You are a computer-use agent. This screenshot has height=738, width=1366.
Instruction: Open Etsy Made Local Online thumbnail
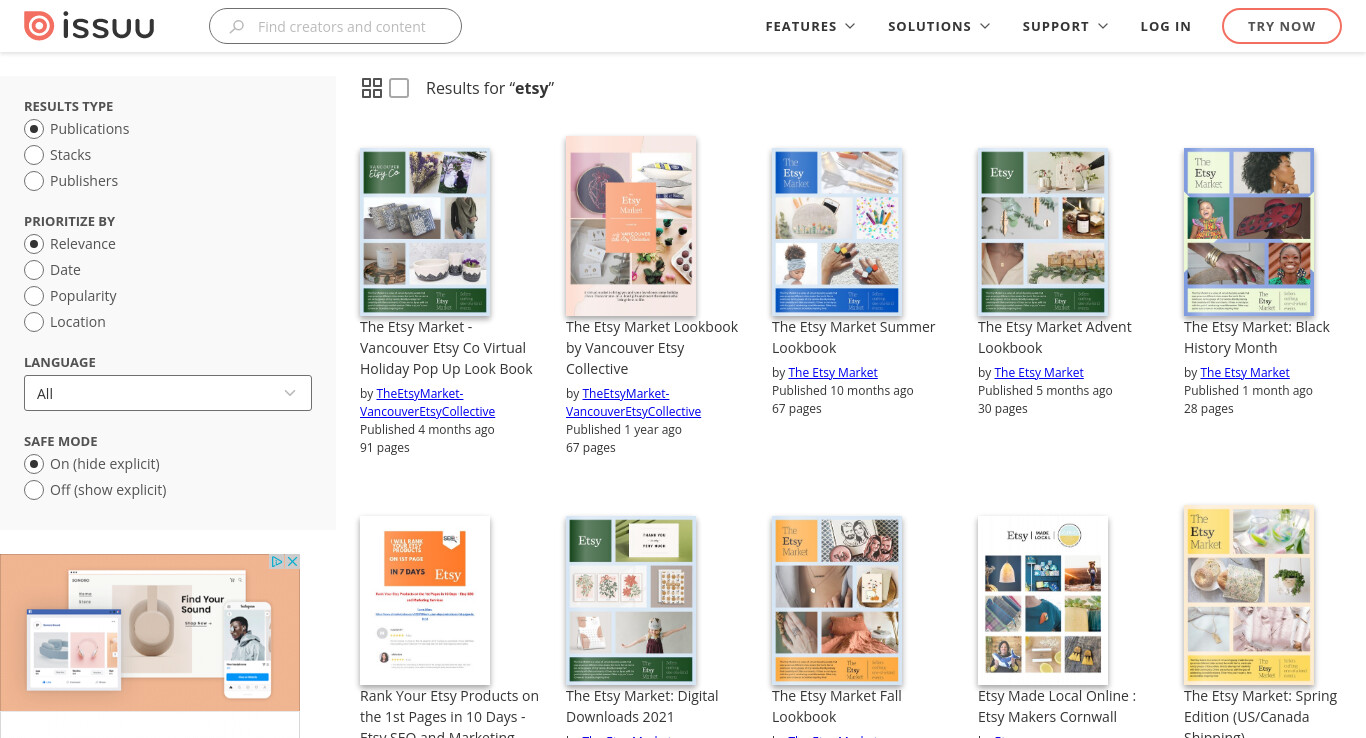(x=1043, y=600)
